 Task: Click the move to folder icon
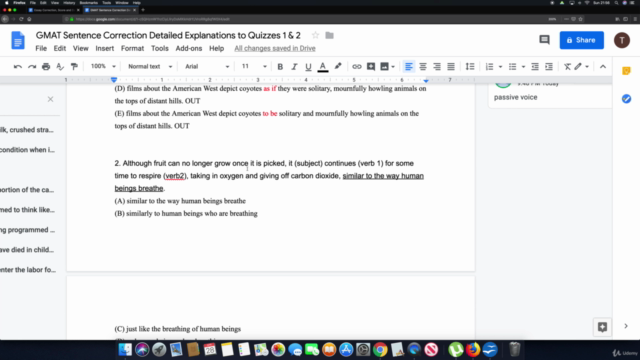329,36
